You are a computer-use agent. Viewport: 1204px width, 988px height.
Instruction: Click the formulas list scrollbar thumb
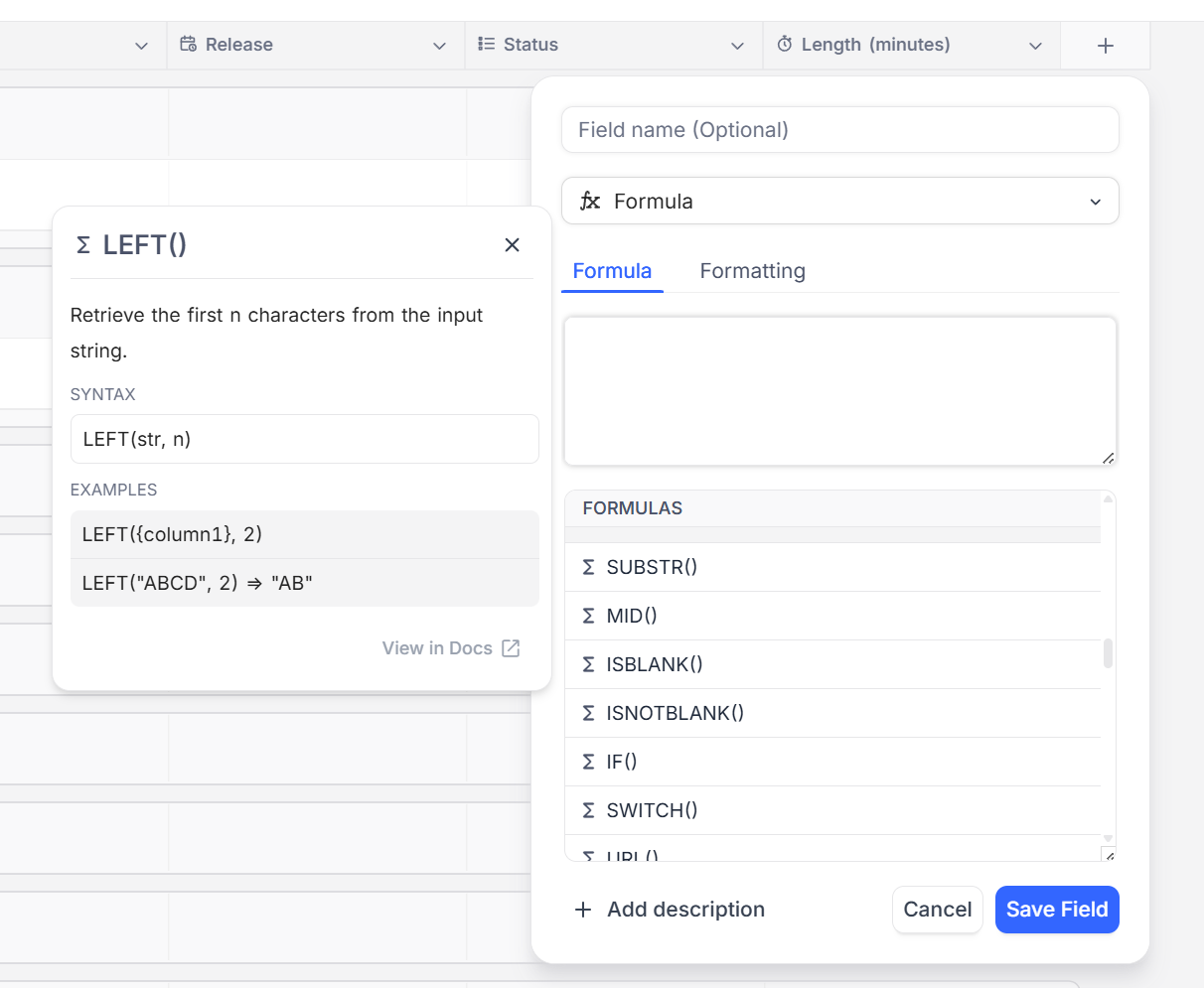tap(1108, 653)
